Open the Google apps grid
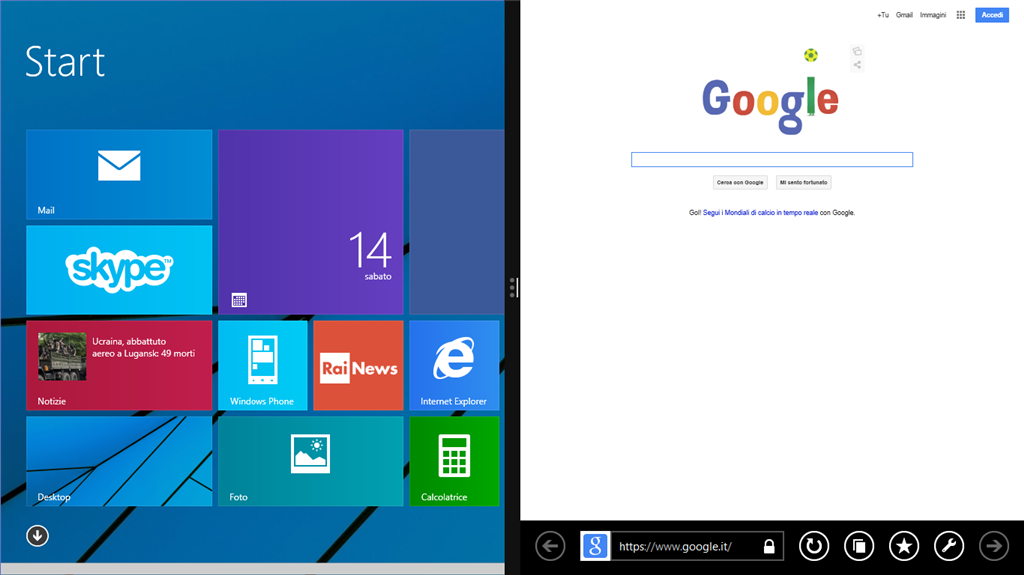The width and height of the screenshot is (1024, 575). click(961, 15)
